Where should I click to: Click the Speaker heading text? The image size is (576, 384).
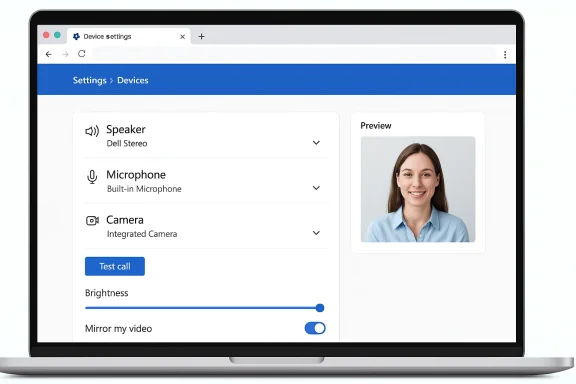tap(126, 129)
